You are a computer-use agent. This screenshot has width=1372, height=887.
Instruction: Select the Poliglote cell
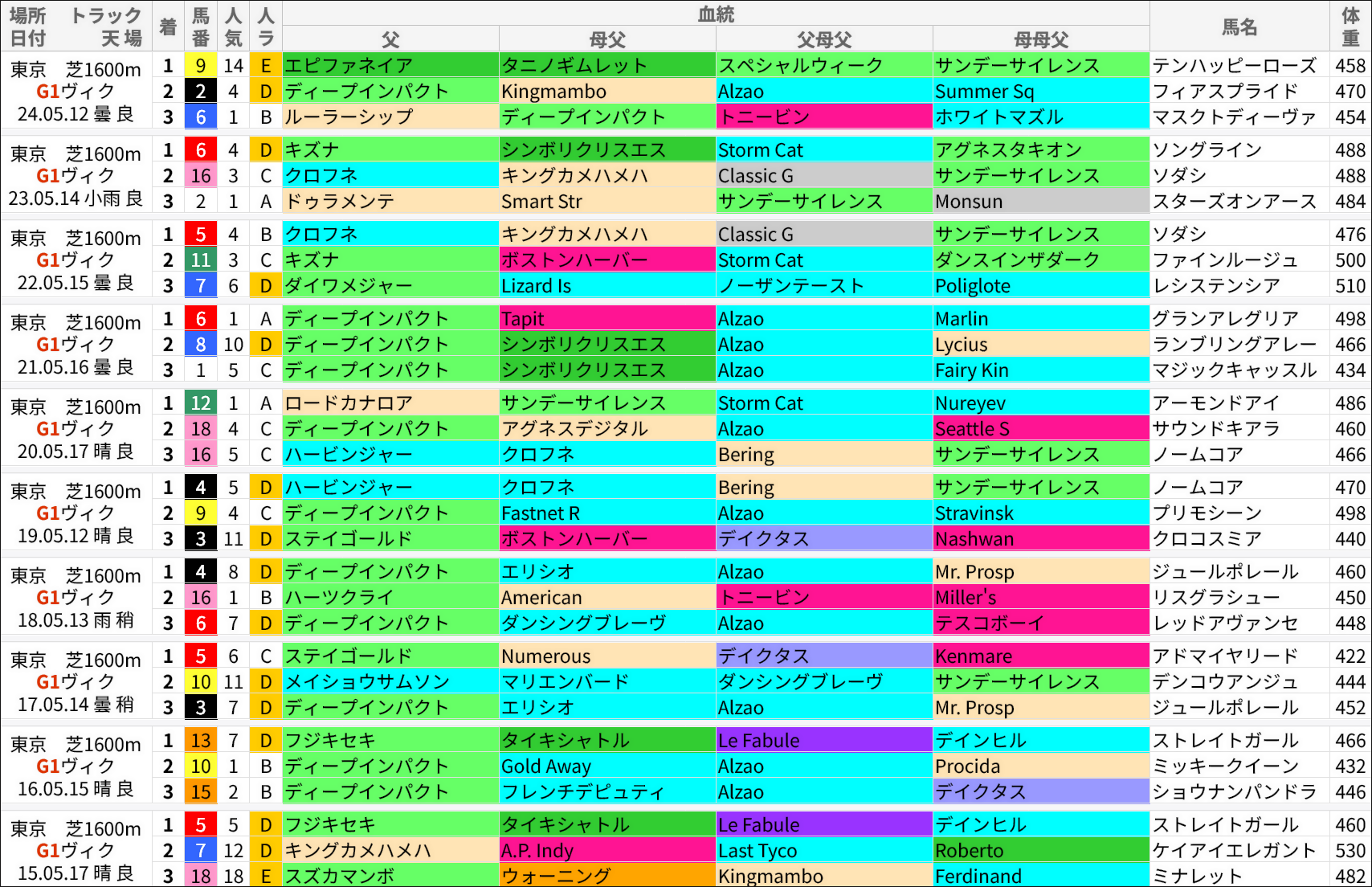(x=1041, y=286)
